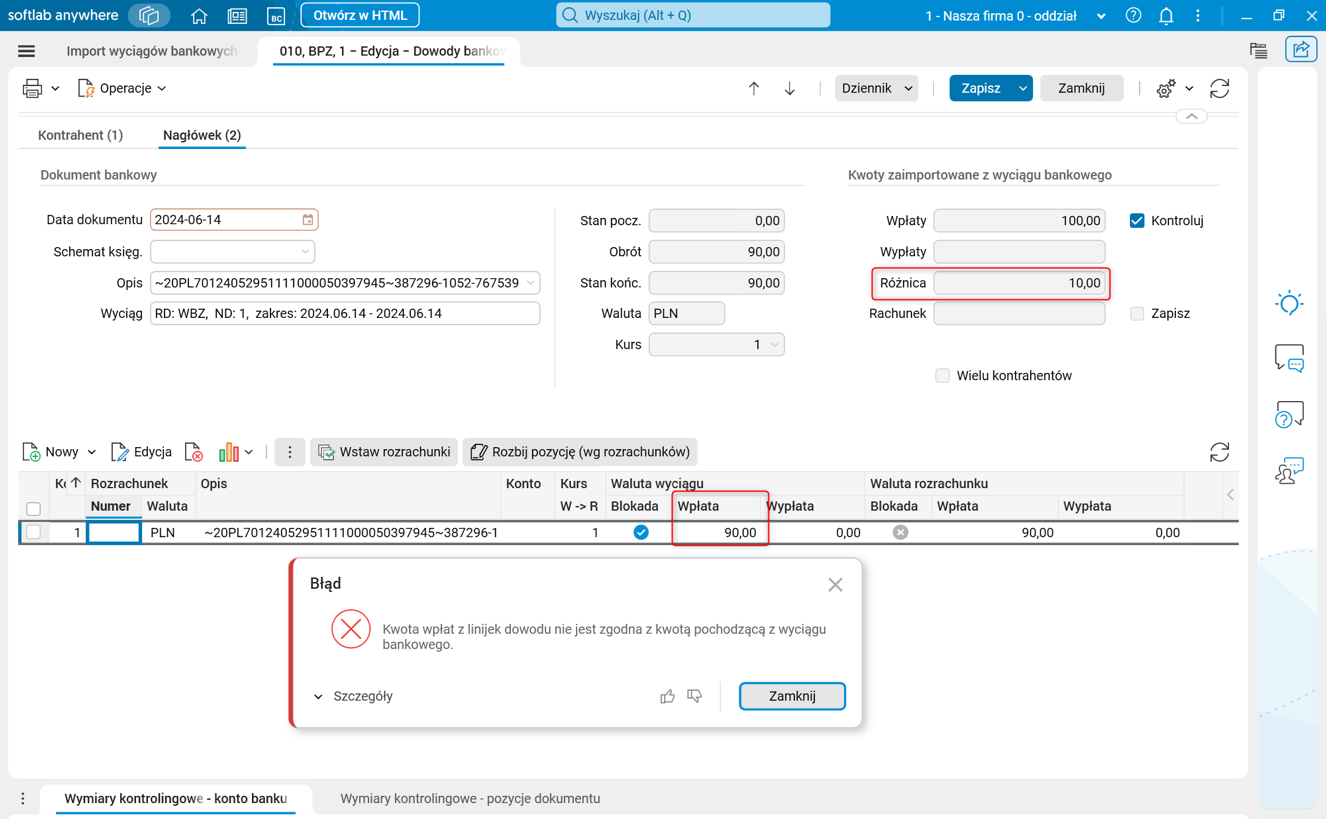Click the bar chart icon in grid toolbar
Viewport: 1327px width, 819px height.
229,452
